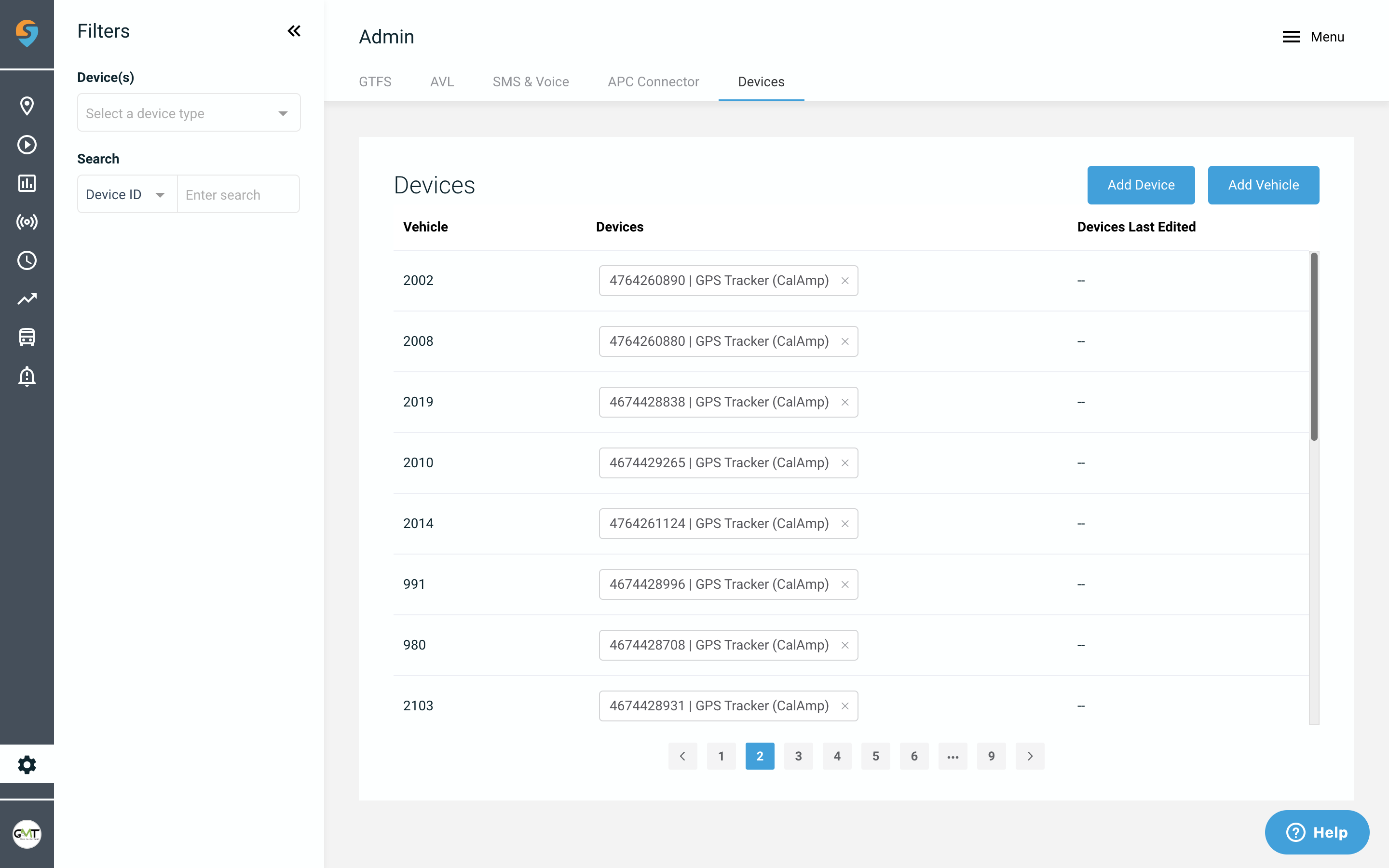Open the bus vehicles sidebar icon
Screen dimensions: 1389x868
[x=27, y=338]
